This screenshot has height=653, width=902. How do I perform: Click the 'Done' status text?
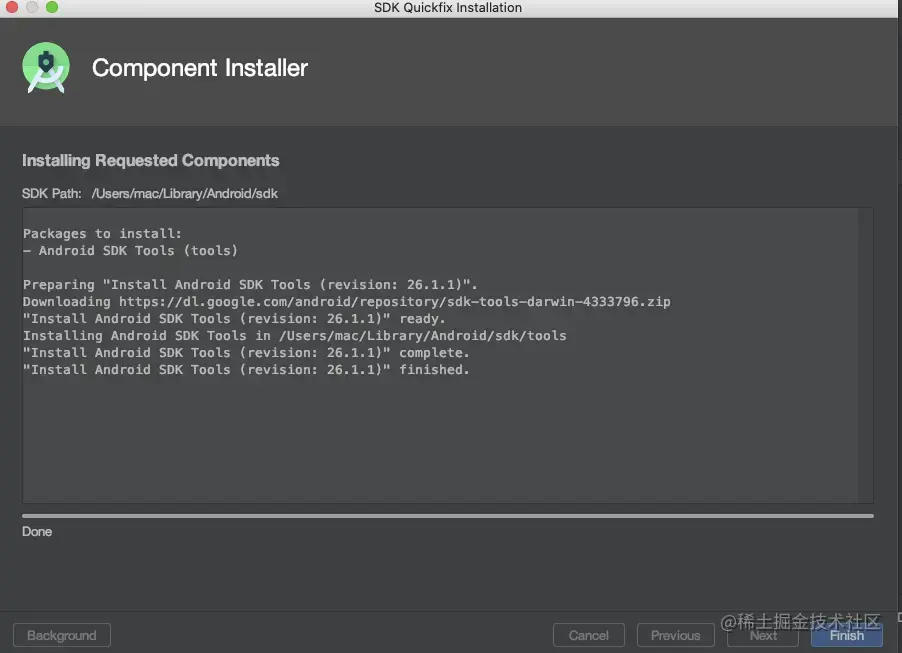(37, 532)
